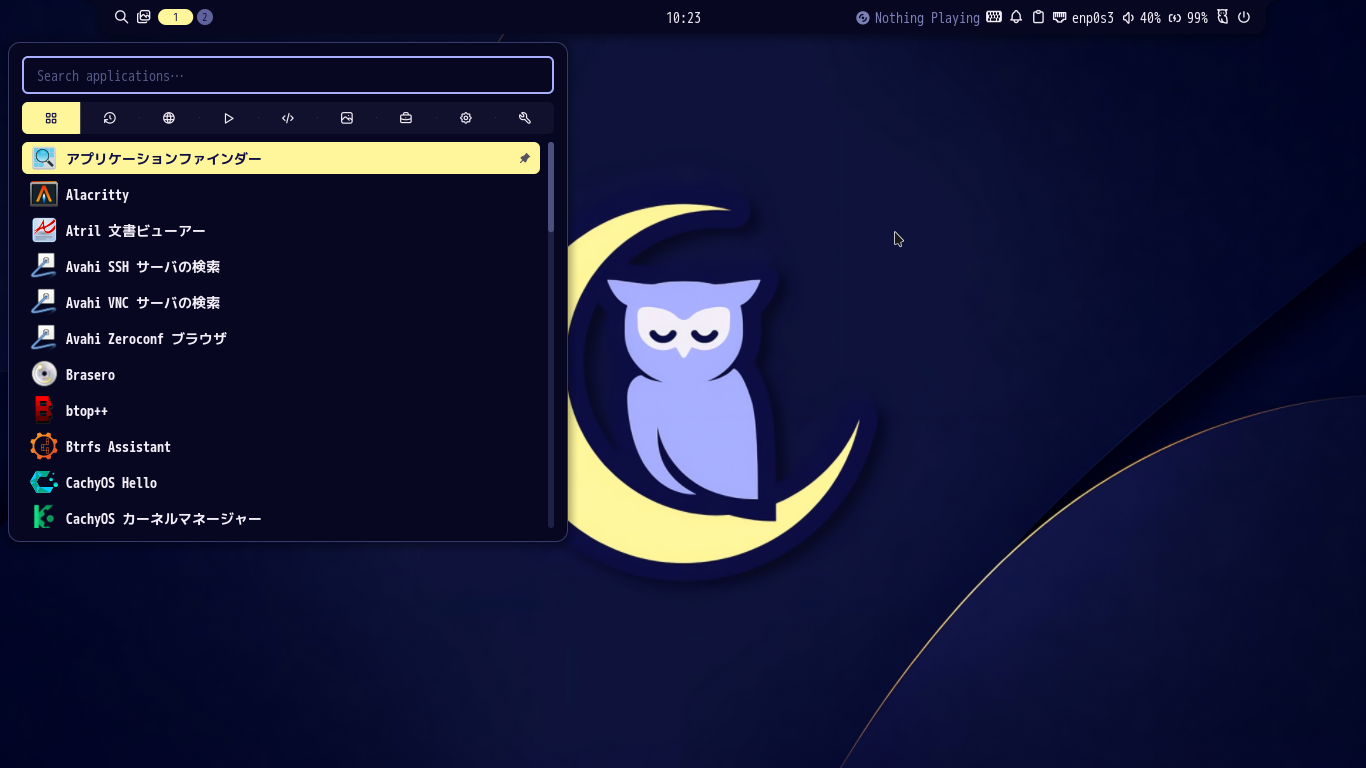Click the 99% battery indicator
Viewport: 1366px width, 768px height.
coord(1188,18)
